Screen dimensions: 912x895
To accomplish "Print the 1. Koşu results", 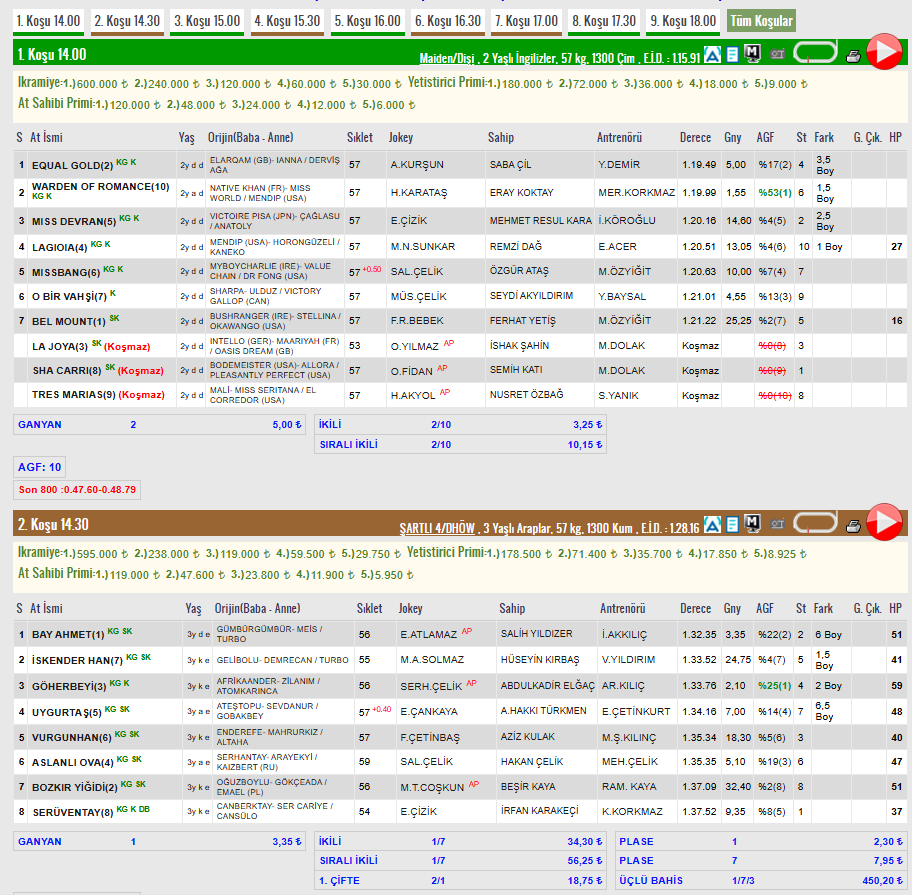I will 853,56.
